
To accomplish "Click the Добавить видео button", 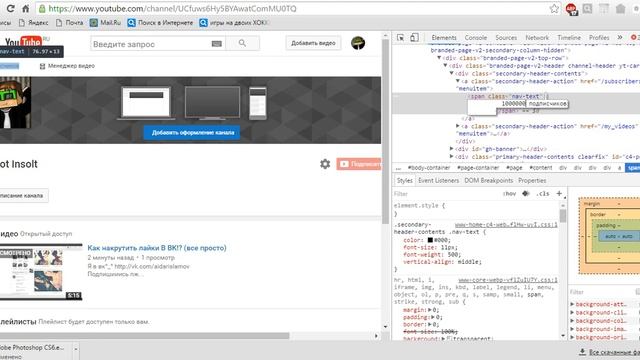I will pyautogui.click(x=313, y=43).
